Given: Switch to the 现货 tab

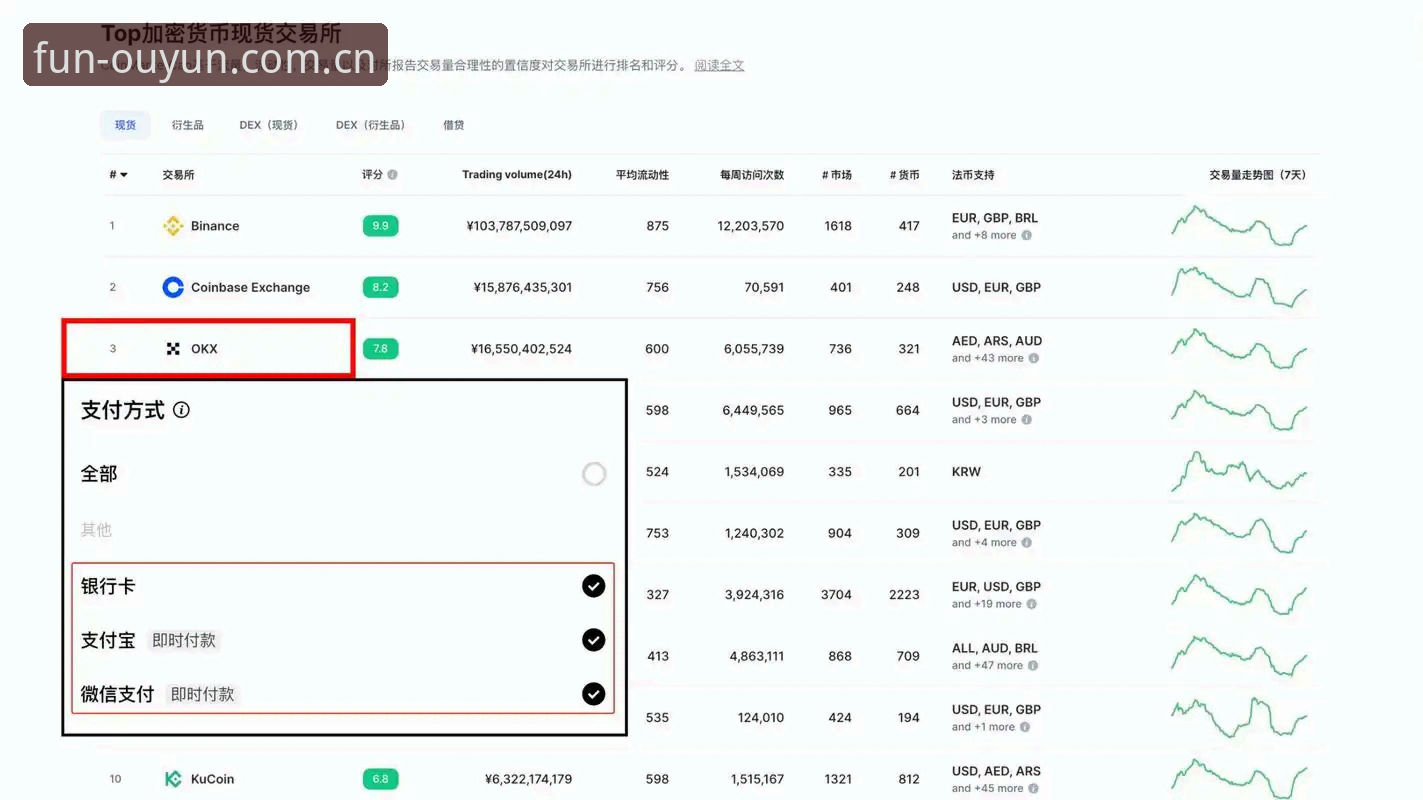Looking at the screenshot, I should (x=125, y=125).
